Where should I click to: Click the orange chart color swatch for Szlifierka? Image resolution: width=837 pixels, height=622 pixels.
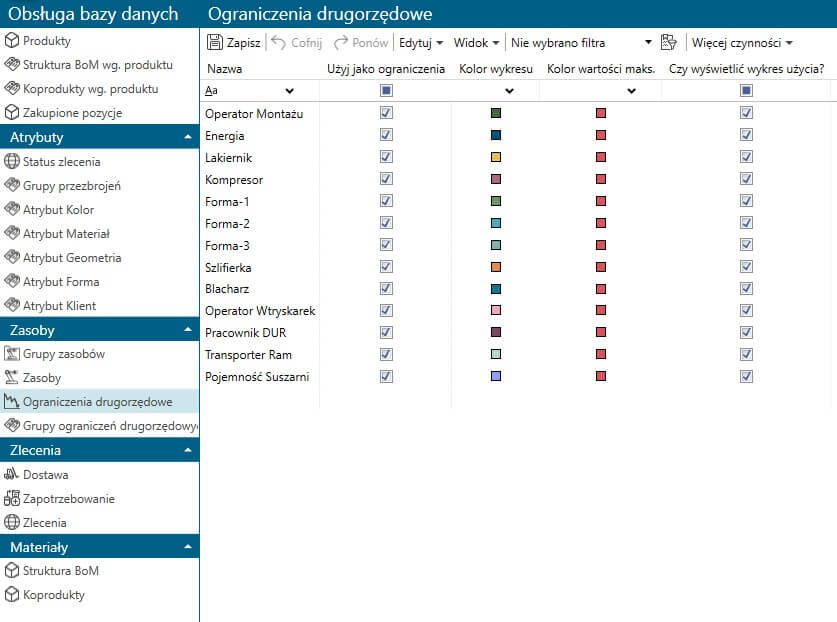coord(496,267)
